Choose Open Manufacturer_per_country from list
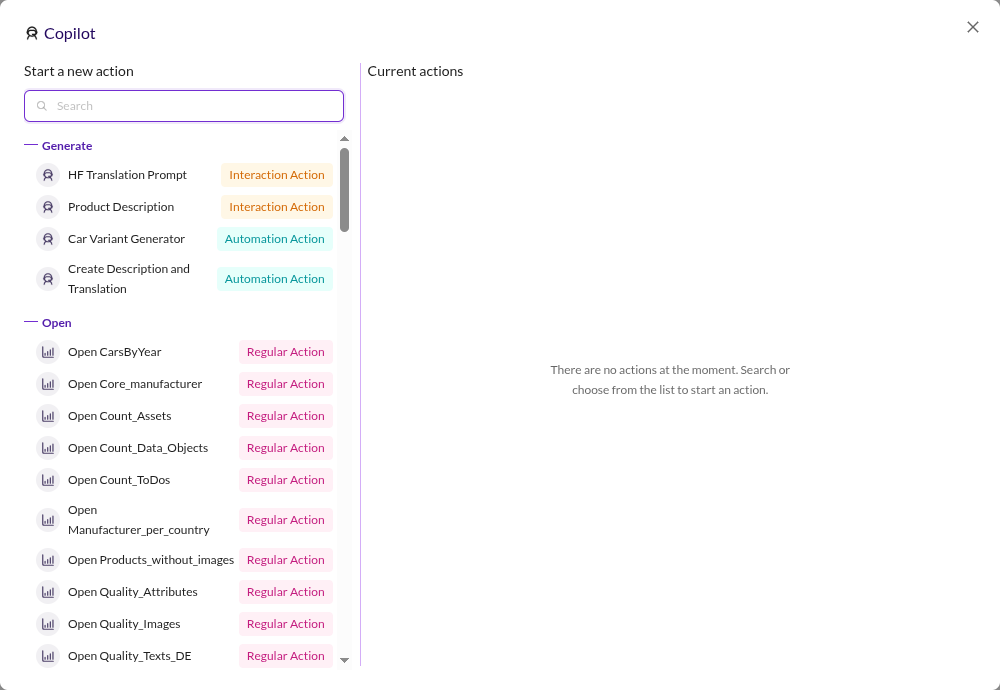 pos(184,520)
